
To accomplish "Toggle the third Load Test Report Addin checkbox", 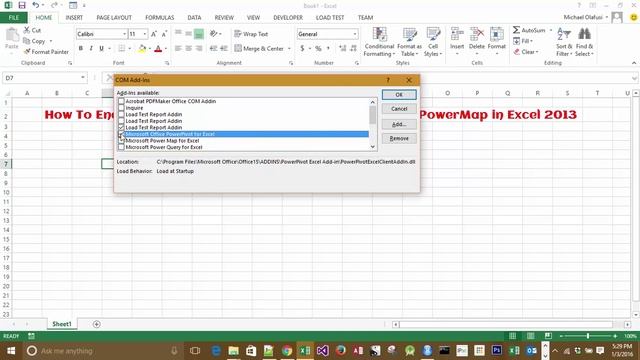I will [x=121, y=127].
